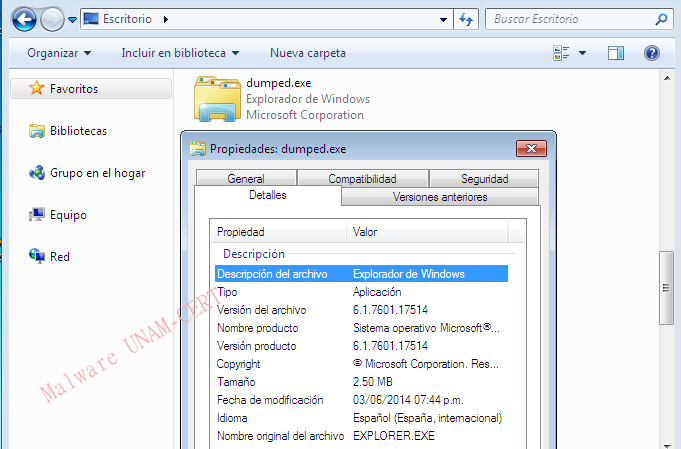Switch to the General tab
The height and width of the screenshot is (449, 681).
[246, 178]
